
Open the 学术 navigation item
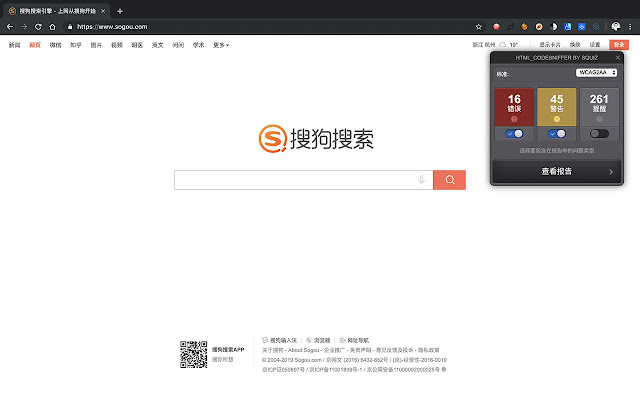click(x=198, y=45)
